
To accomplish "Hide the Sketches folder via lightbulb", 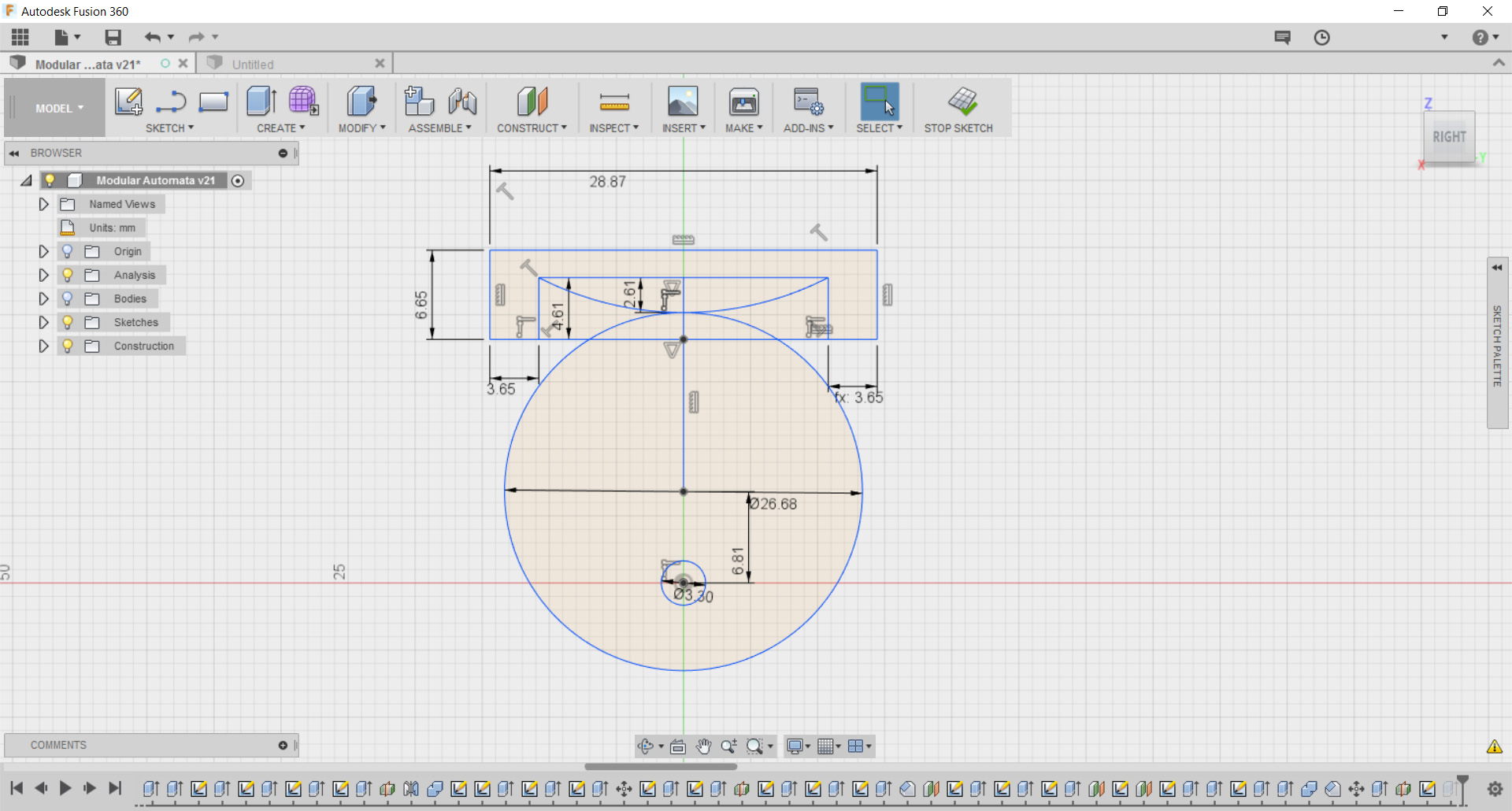I will point(68,322).
